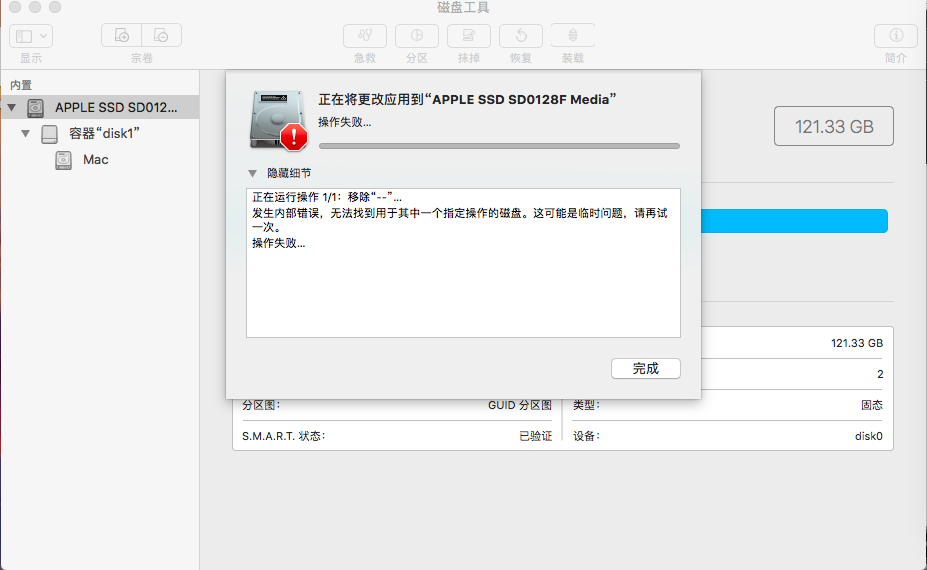Click the operation progress bar
This screenshot has height=570, width=927.
(498, 146)
